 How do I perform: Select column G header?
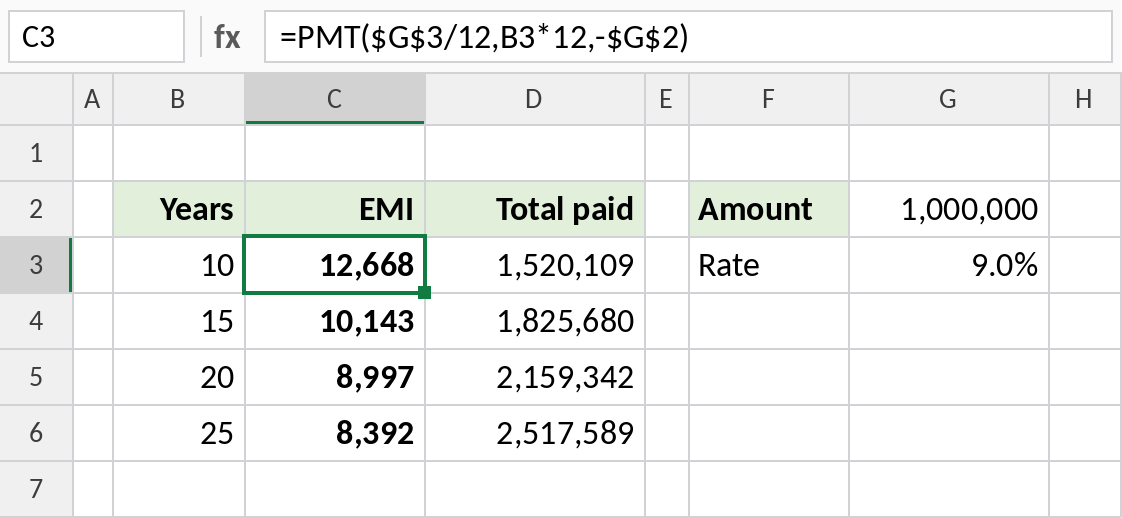pos(949,99)
